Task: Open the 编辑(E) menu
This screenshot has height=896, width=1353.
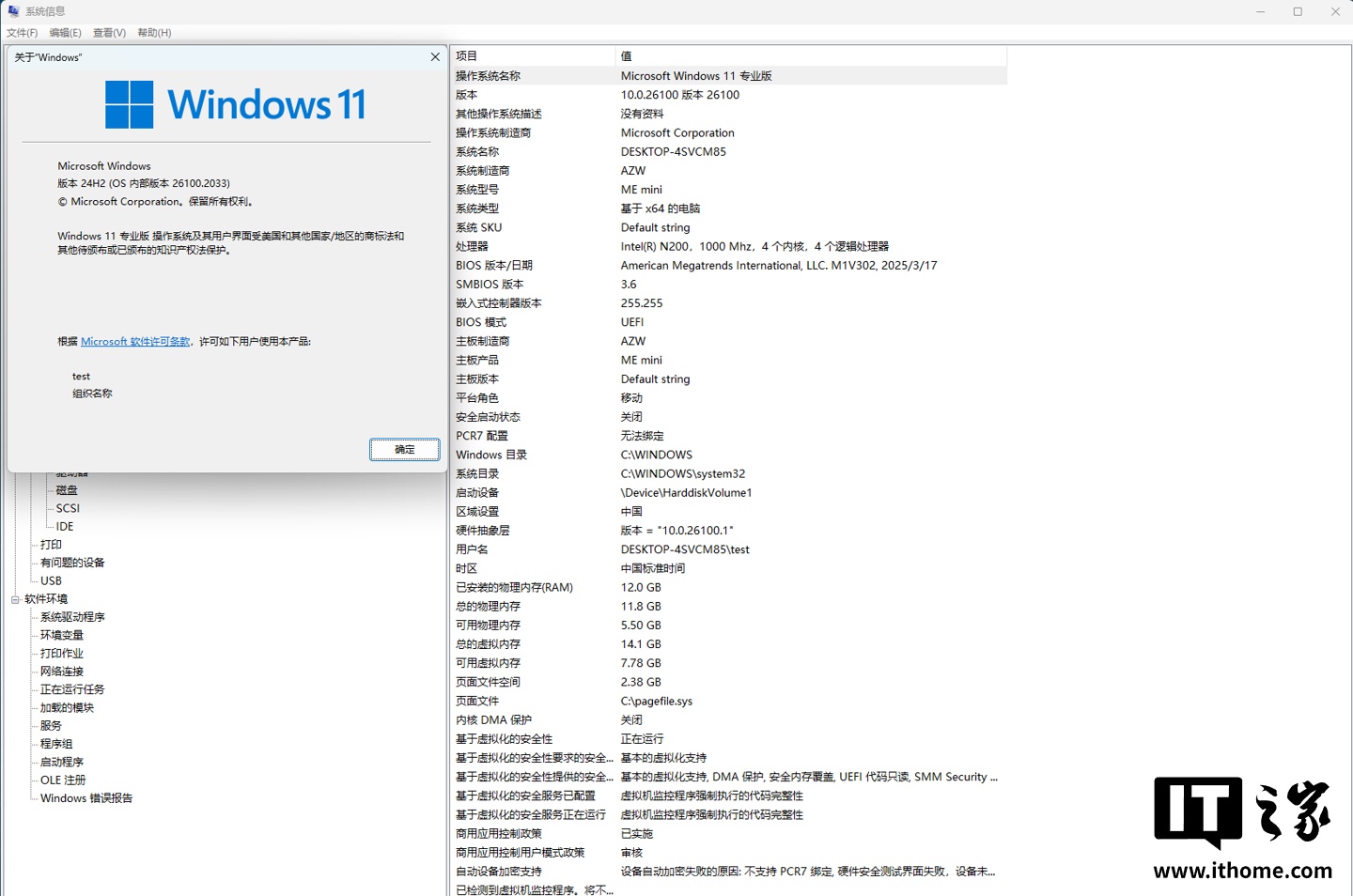Action: (x=66, y=33)
